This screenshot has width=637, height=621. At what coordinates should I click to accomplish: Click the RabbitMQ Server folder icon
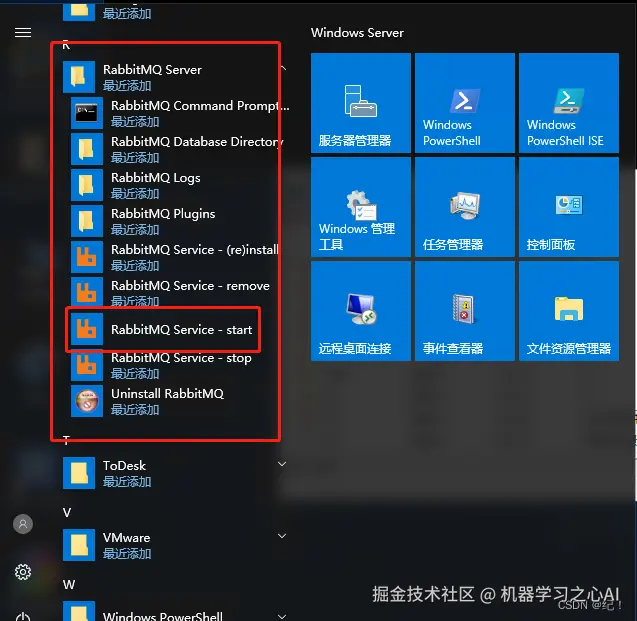tap(79, 77)
